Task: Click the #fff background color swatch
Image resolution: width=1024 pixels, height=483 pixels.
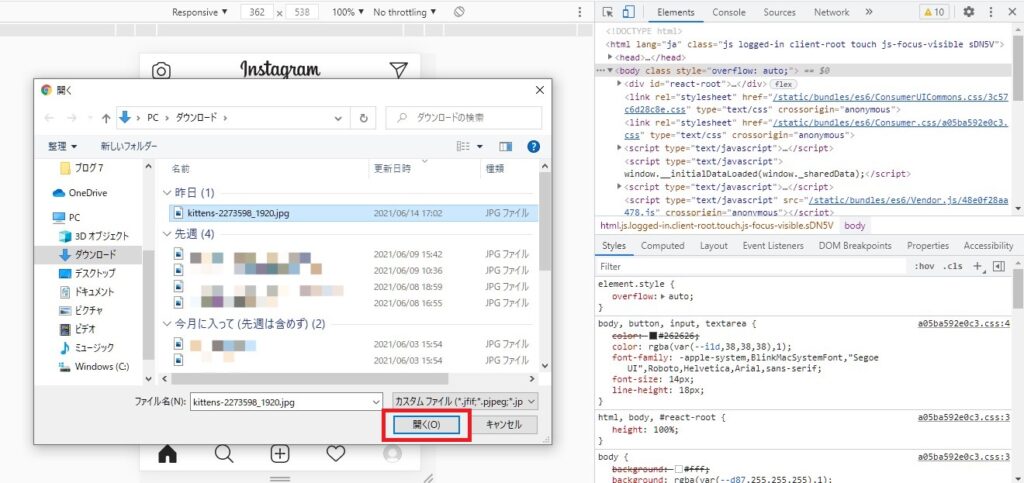Action: point(679,469)
